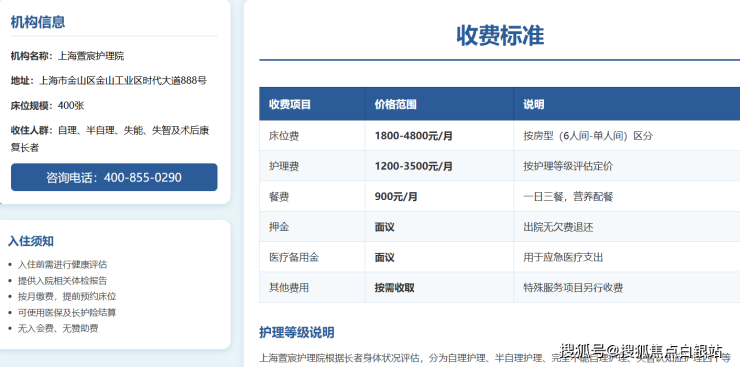Click the 上海萱宸护理院 institution name

click(x=91, y=56)
